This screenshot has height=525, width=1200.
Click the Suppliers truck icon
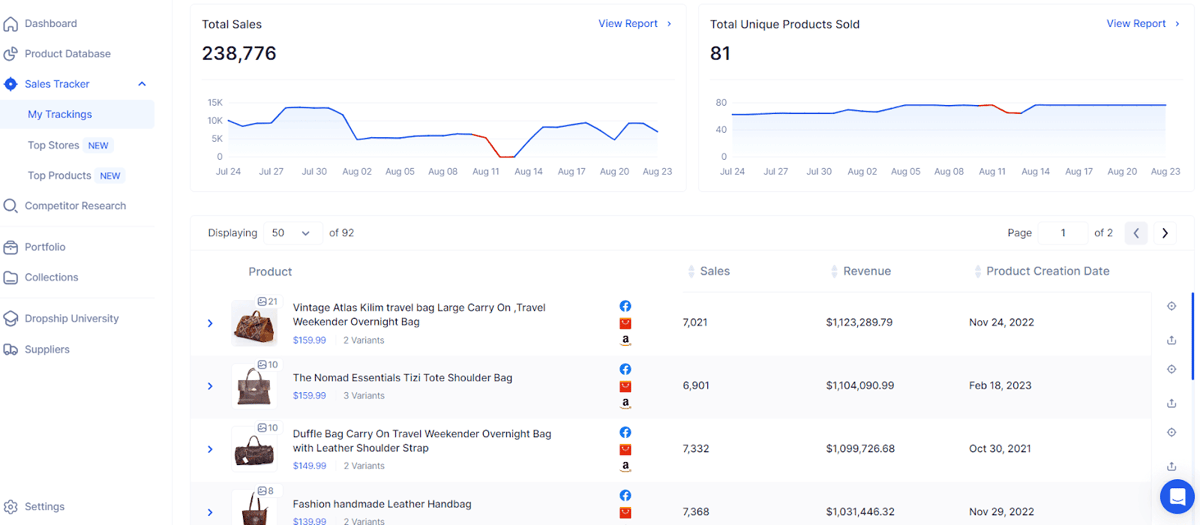(x=11, y=349)
